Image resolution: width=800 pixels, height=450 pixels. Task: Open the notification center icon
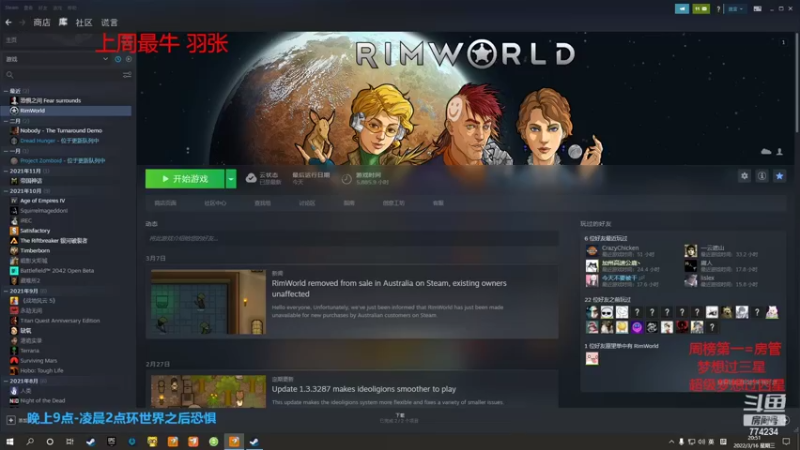tap(786, 442)
